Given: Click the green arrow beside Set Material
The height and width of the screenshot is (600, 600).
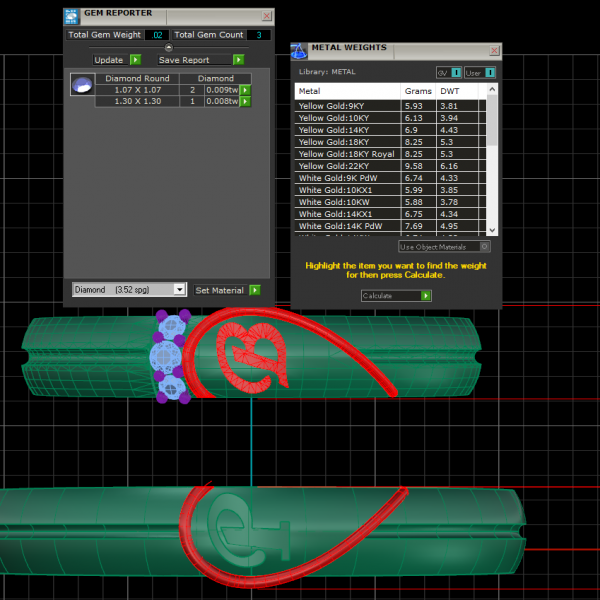Looking at the screenshot, I should pos(255,290).
